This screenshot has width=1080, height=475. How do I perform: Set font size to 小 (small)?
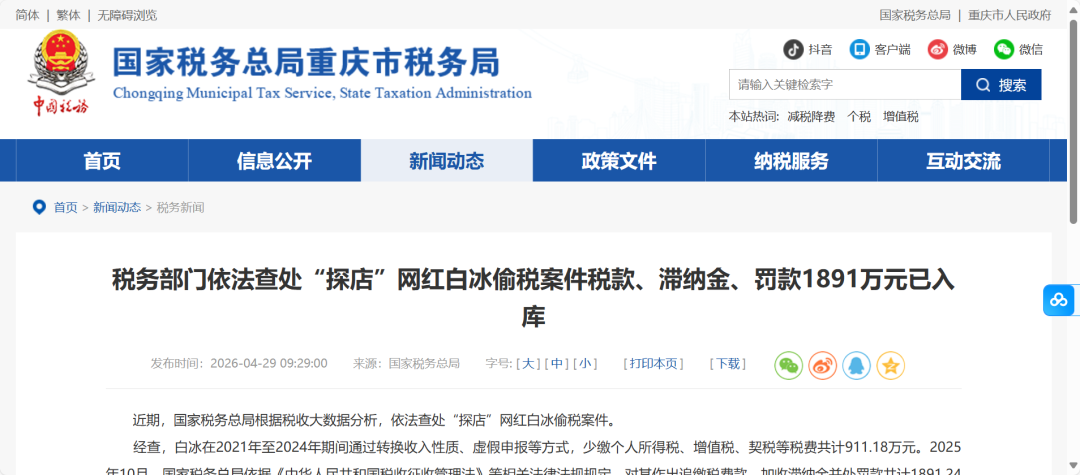pos(585,363)
